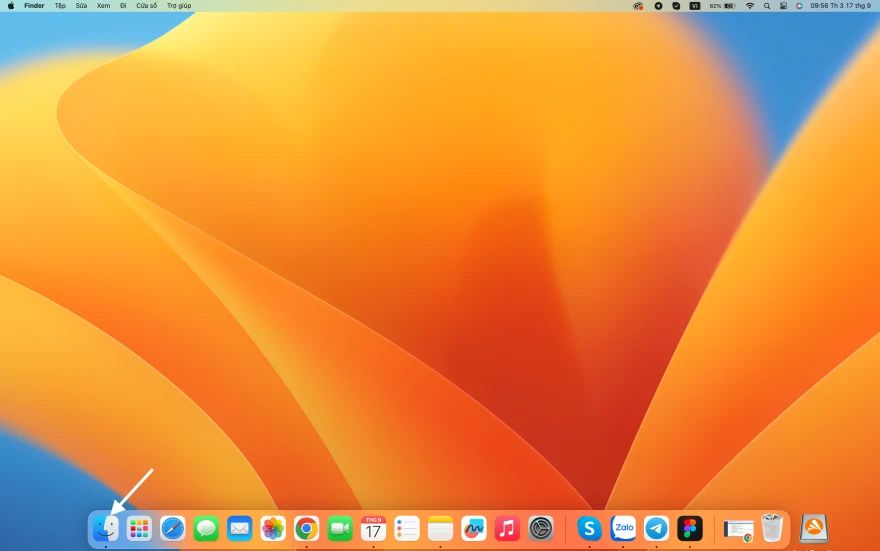Click the status icon with red dot
The height and width of the screenshot is (551, 880).
pos(638,6)
